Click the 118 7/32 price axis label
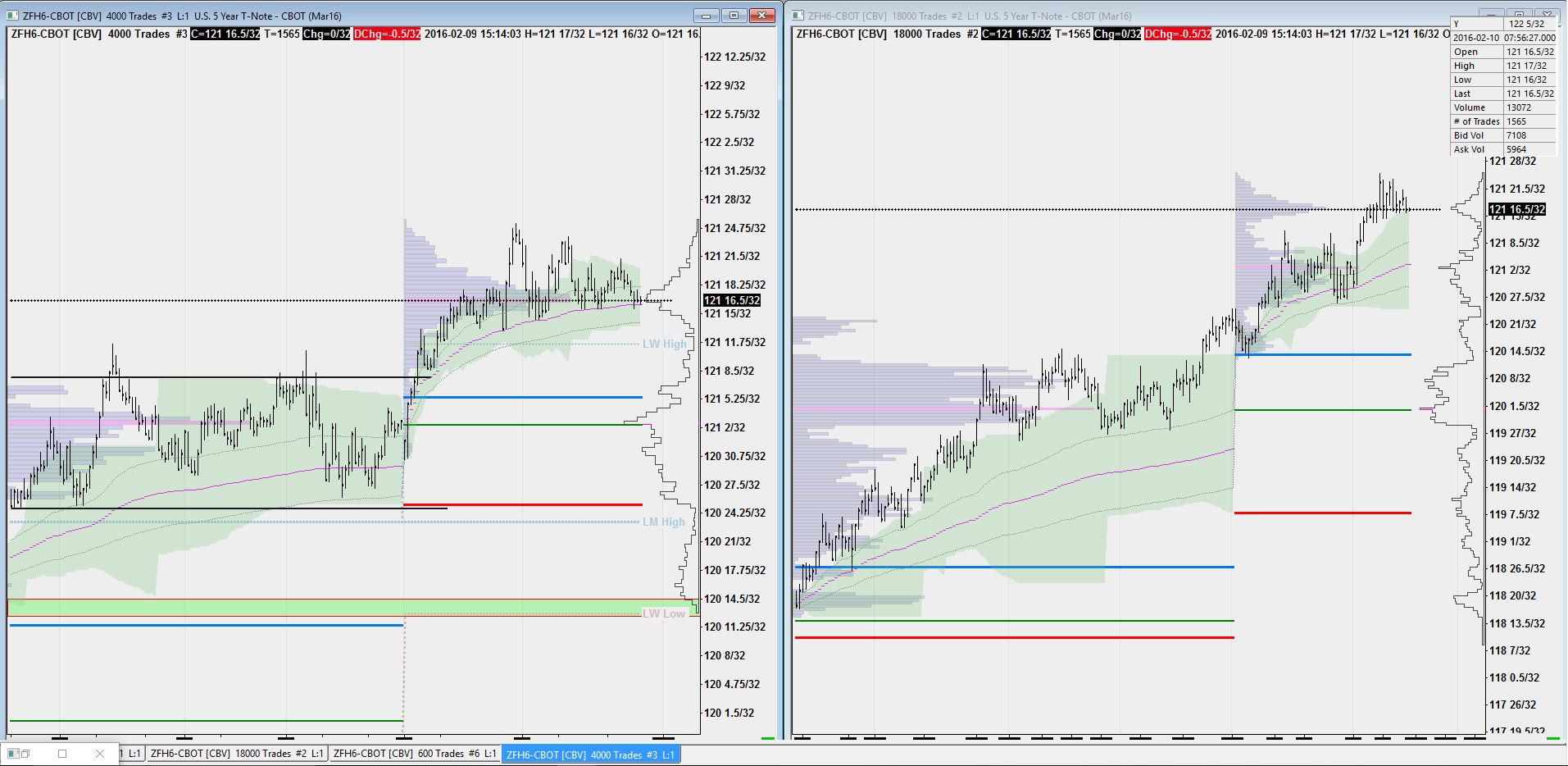 (1509, 650)
